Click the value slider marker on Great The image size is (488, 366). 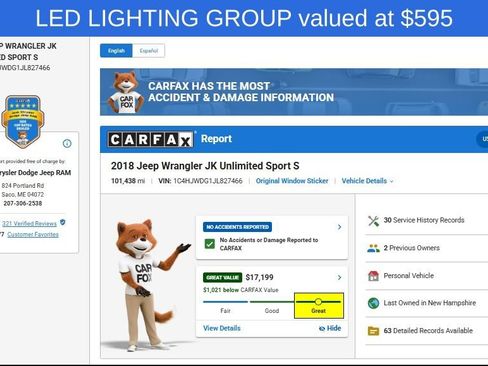click(x=318, y=302)
